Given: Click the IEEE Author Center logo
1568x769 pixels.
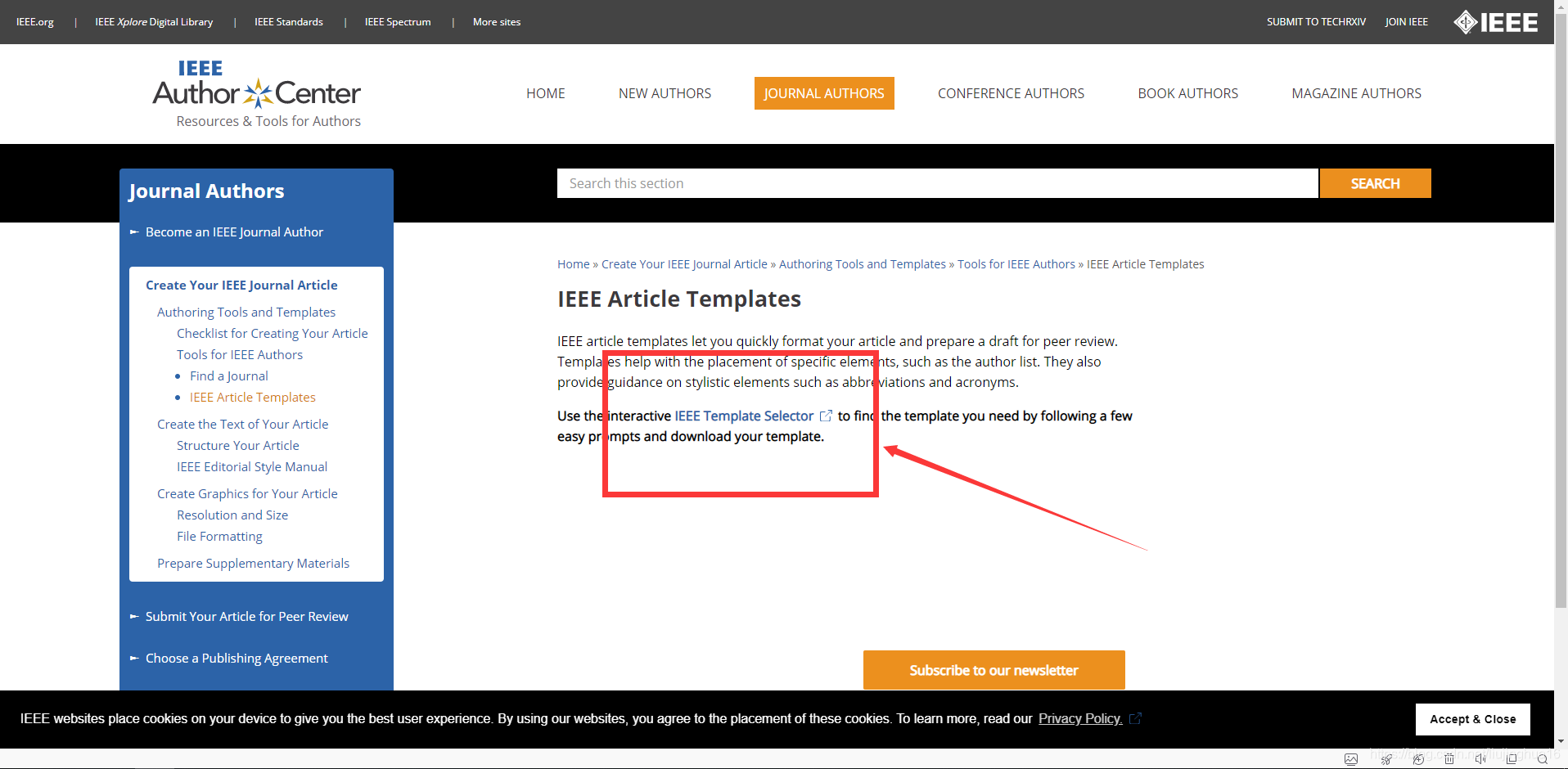Looking at the screenshot, I should coord(257,94).
